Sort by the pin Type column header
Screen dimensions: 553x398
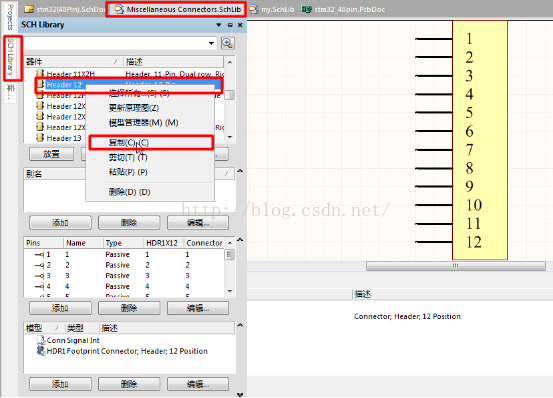(123, 243)
